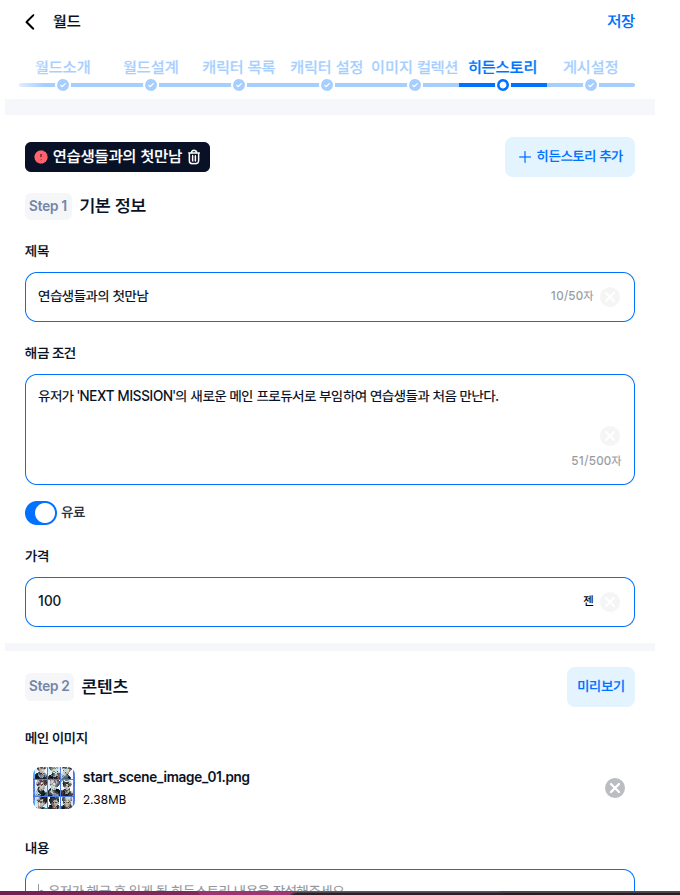The image size is (680, 895).
Task: Click the back arrow to leave 월드 editor
Action: 28,21
